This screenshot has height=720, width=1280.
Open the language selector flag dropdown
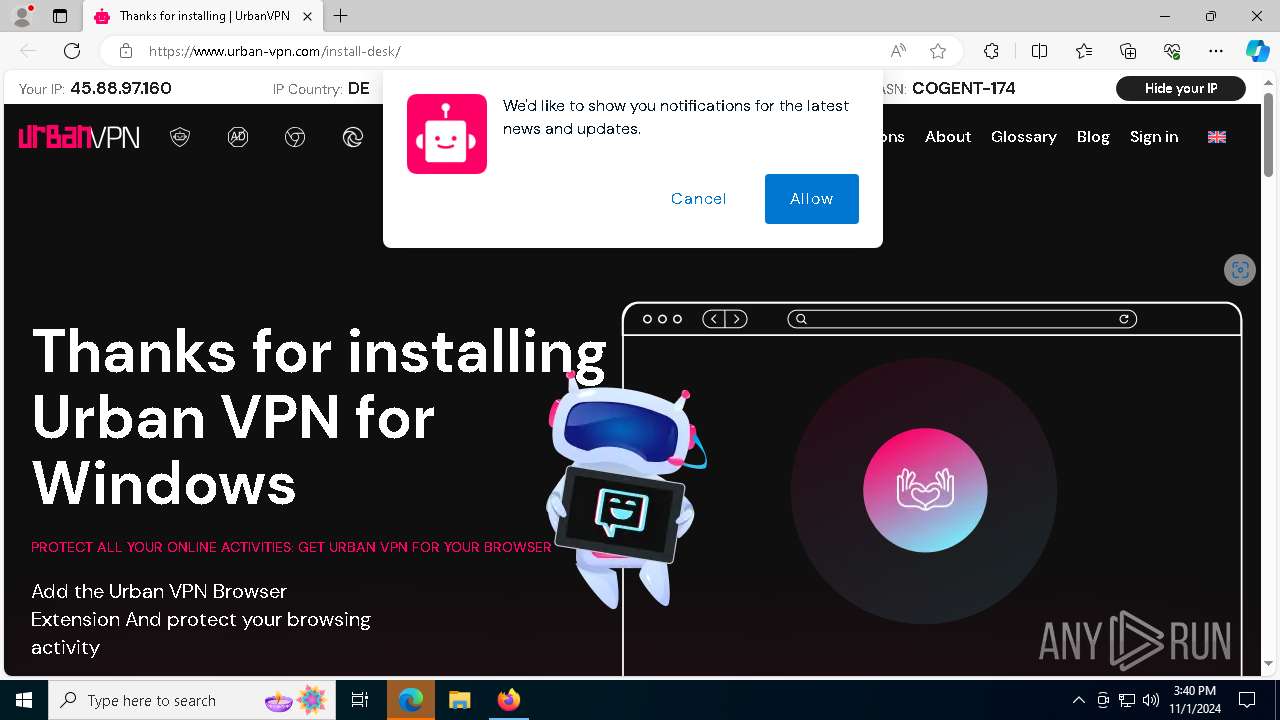1217,137
